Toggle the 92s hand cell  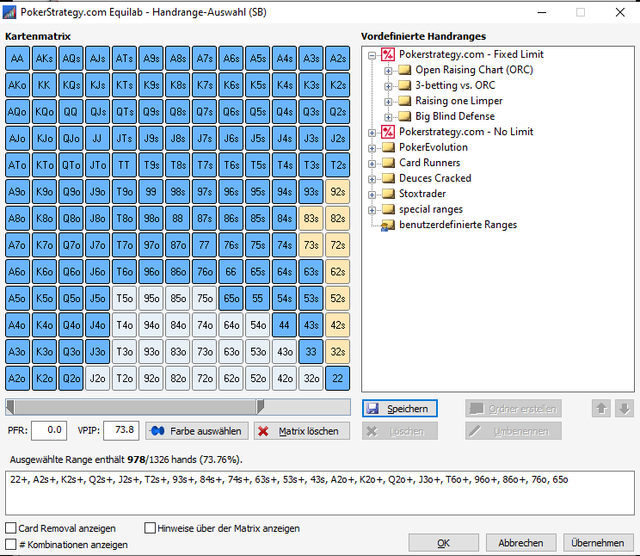pyautogui.click(x=338, y=192)
